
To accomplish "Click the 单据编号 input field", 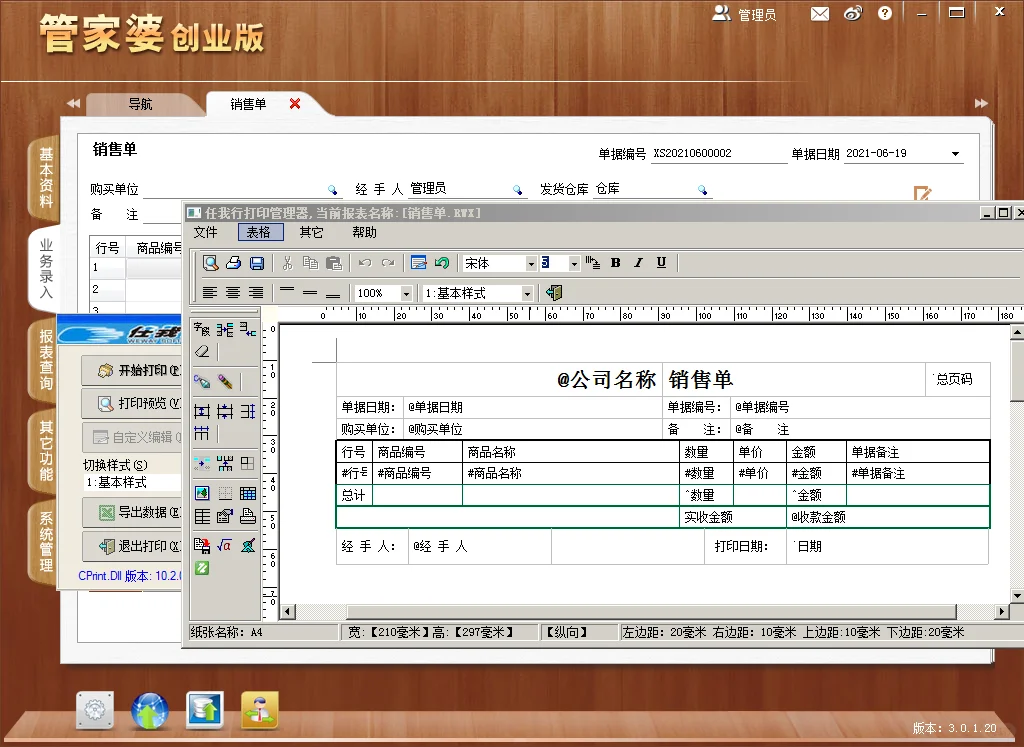I will [x=718, y=153].
